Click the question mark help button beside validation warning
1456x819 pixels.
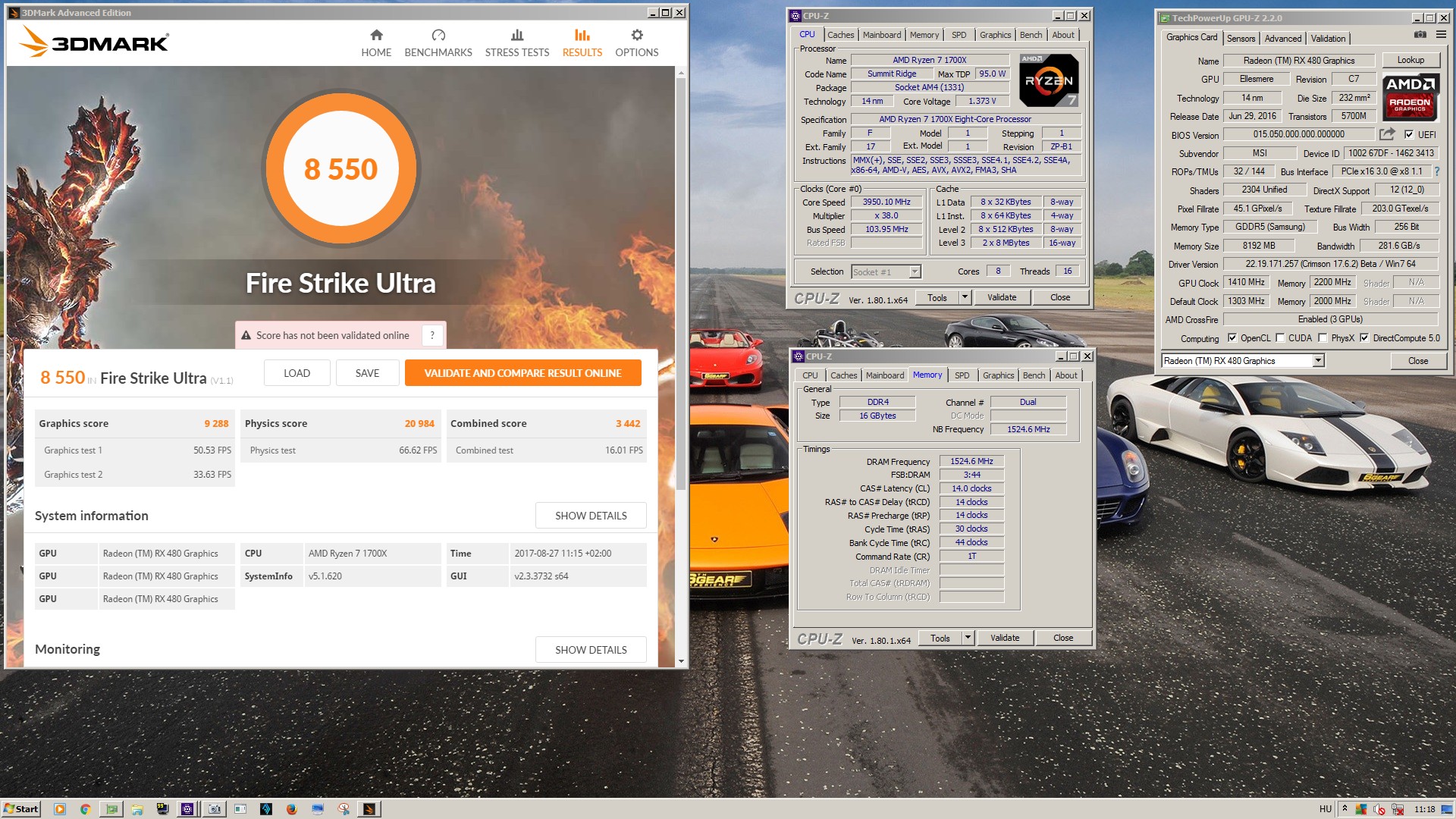click(432, 335)
